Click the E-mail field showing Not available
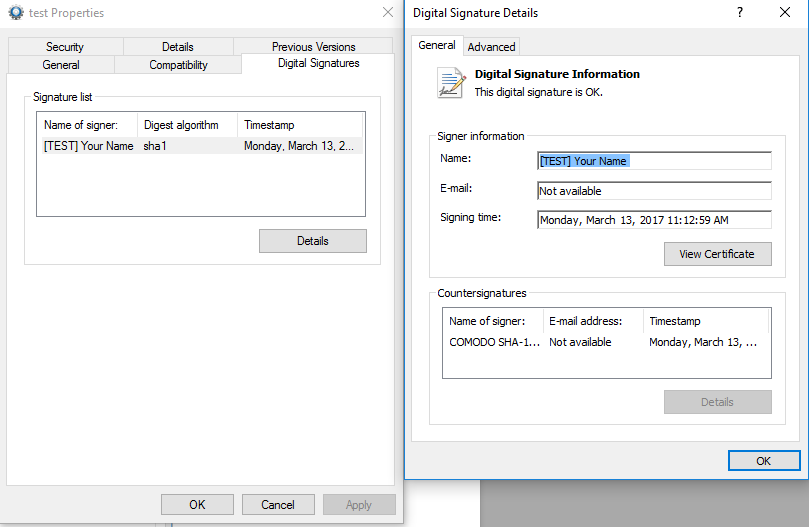The width and height of the screenshot is (809, 527). 654,191
